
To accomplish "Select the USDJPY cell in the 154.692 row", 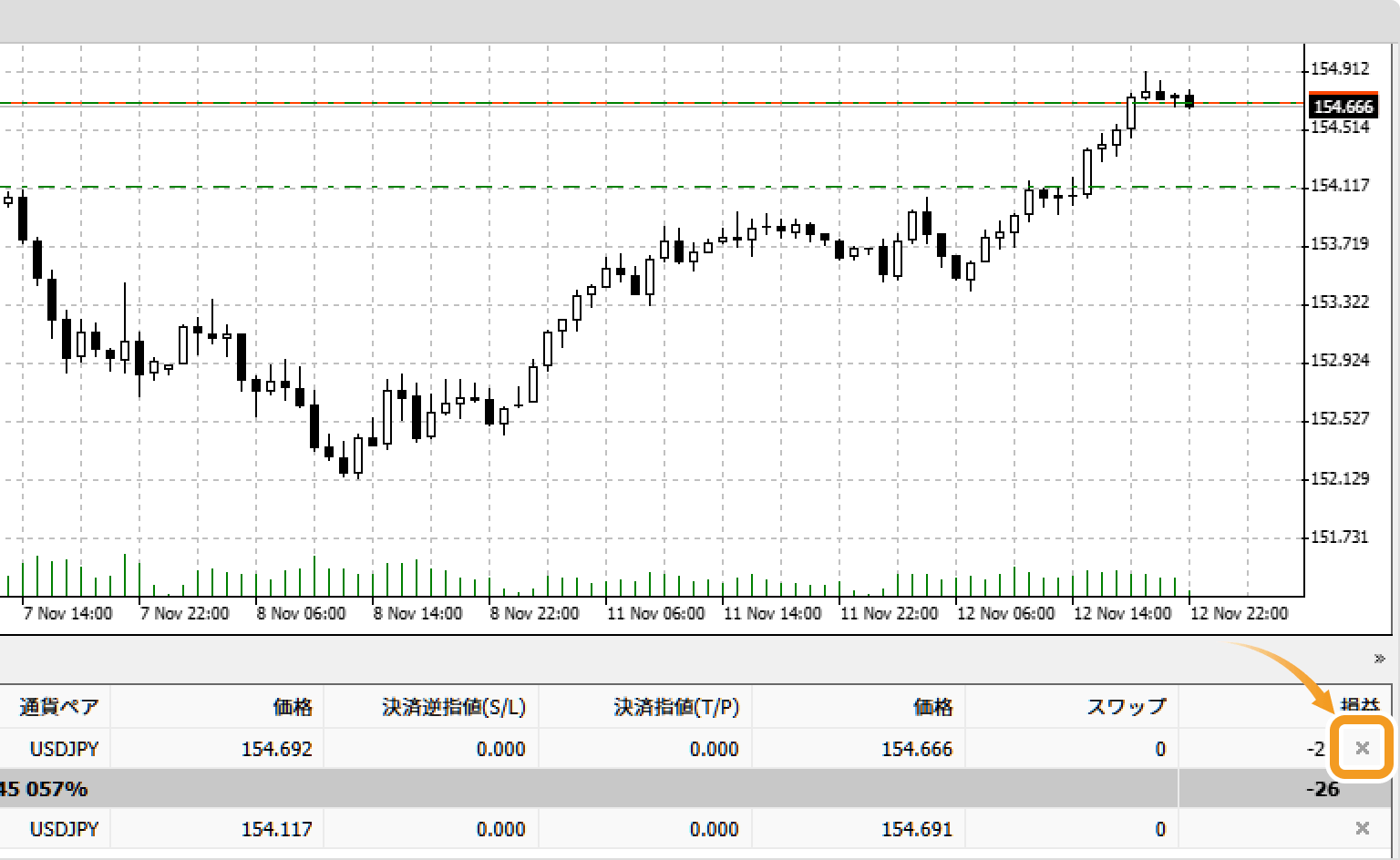I will pyautogui.click(x=65, y=749).
